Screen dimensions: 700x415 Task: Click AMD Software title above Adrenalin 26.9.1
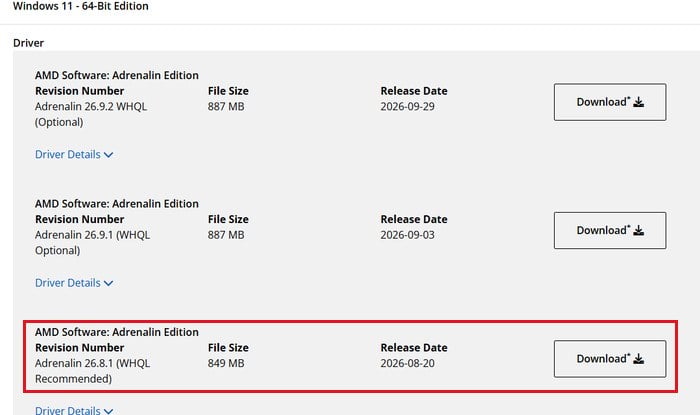tap(117, 204)
